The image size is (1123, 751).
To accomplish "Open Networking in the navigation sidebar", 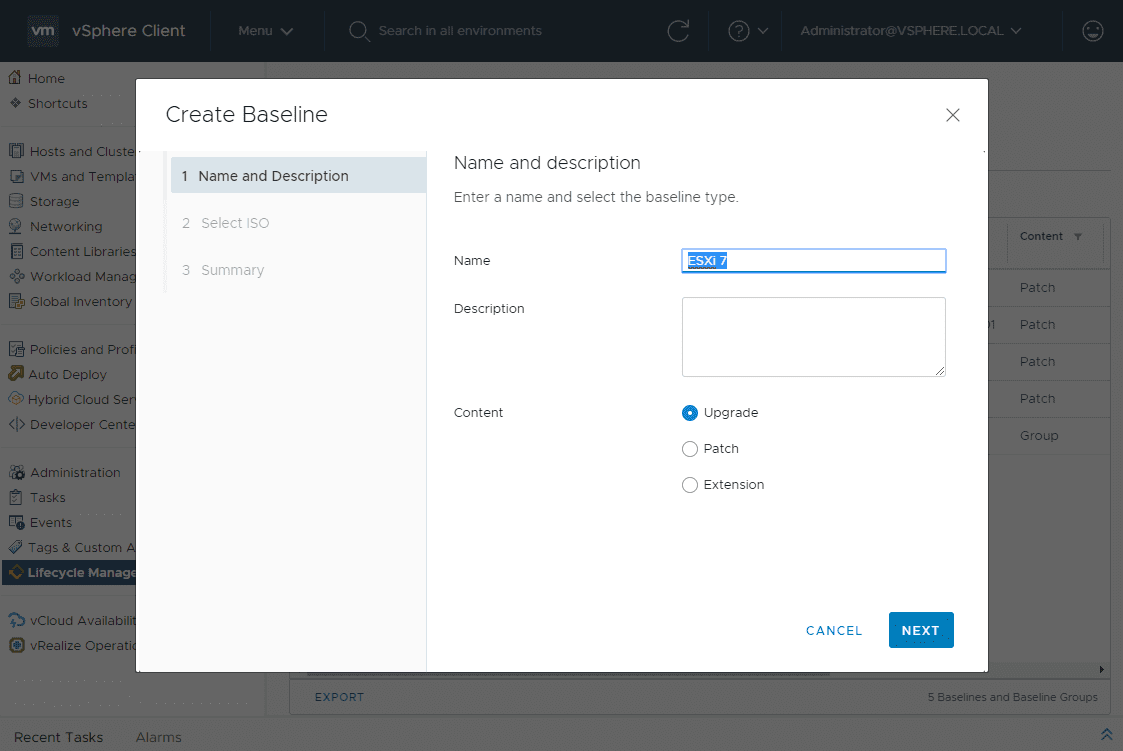I will point(65,226).
